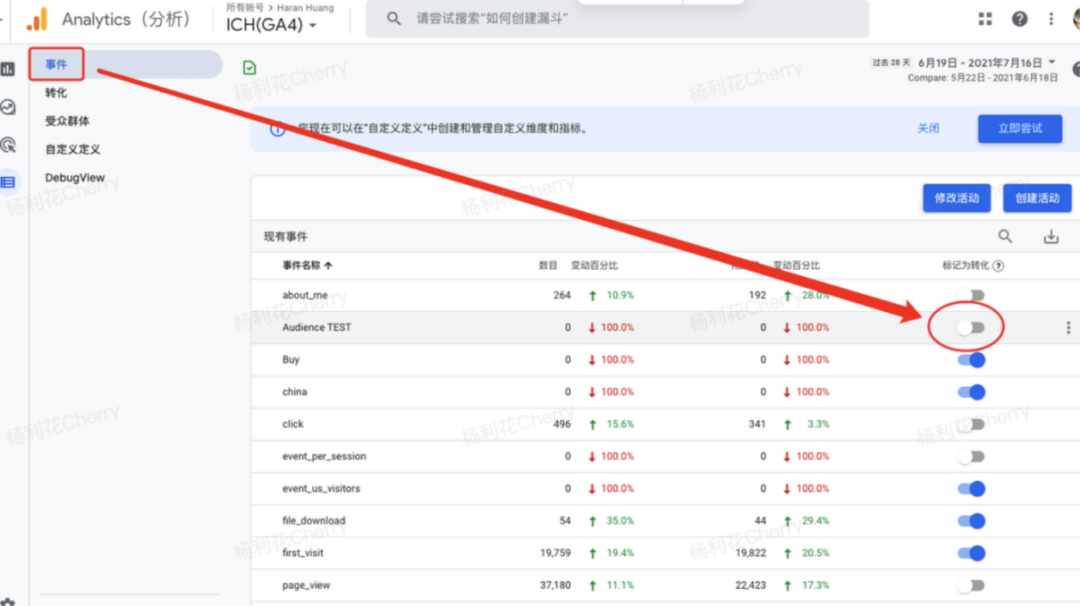
Task: Open Admin gear icon at bottom left
Action: coord(8,602)
